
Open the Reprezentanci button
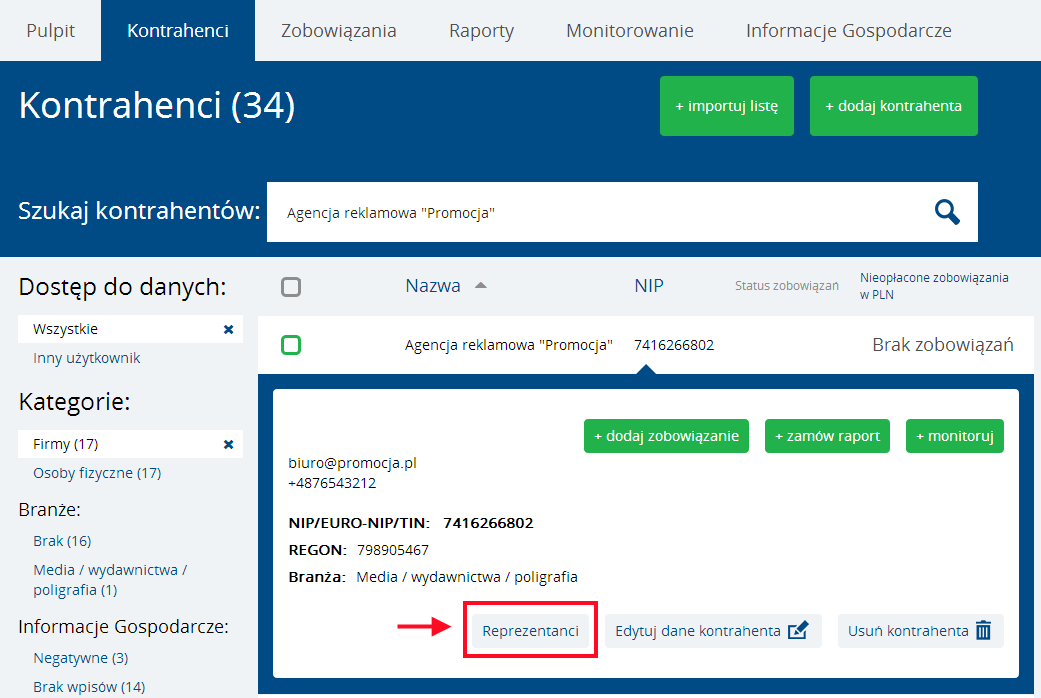point(530,631)
